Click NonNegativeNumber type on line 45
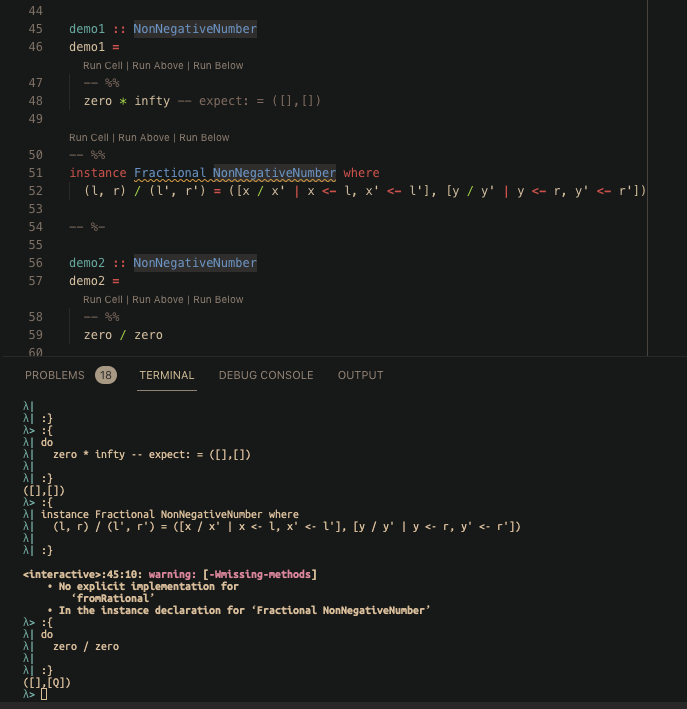This screenshot has height=709, width=687. (195, 29)
